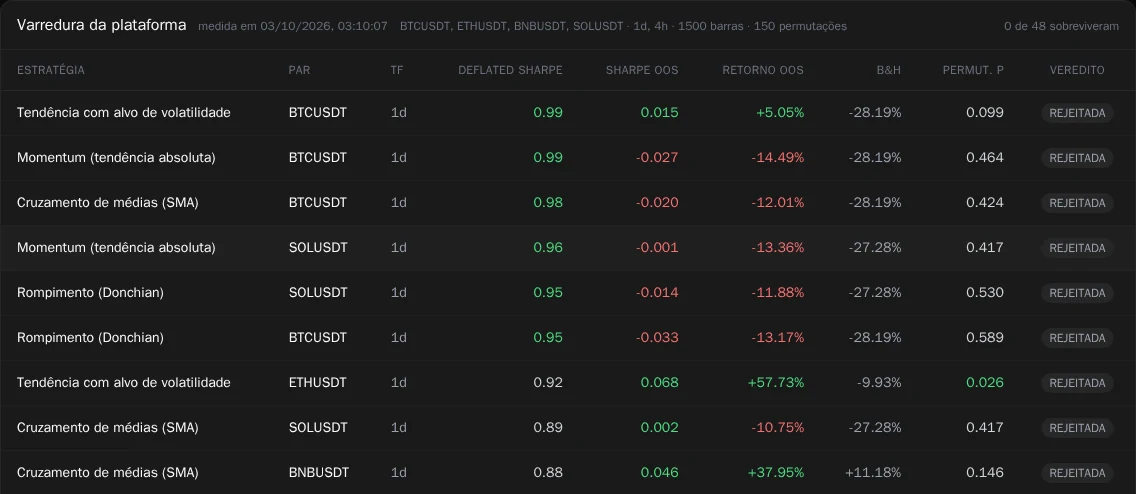This screenshot has width=1136, height=494.
Task: Click the Deflated Sharpe value 0.96
Action: (548, 248)
